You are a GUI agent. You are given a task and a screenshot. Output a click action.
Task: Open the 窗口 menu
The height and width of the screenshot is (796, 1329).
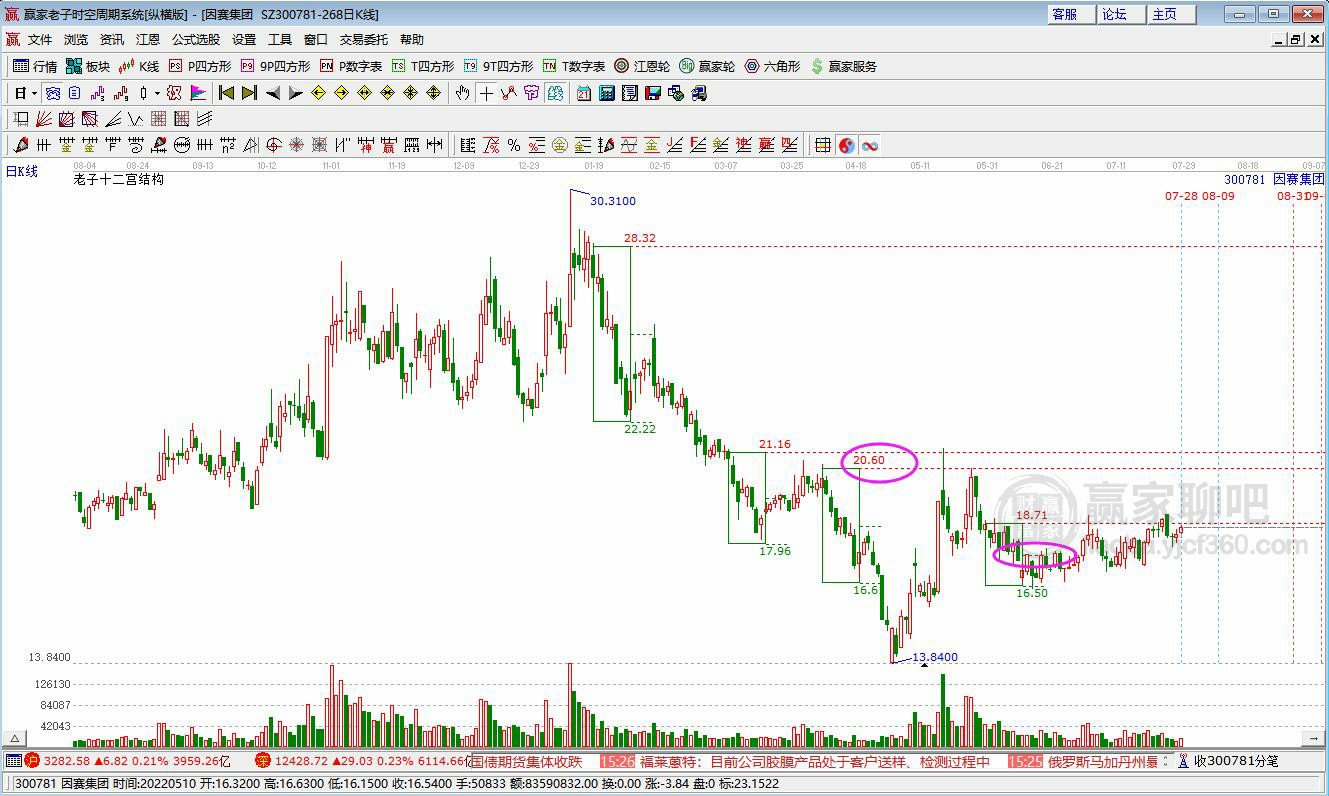[316, 40]
